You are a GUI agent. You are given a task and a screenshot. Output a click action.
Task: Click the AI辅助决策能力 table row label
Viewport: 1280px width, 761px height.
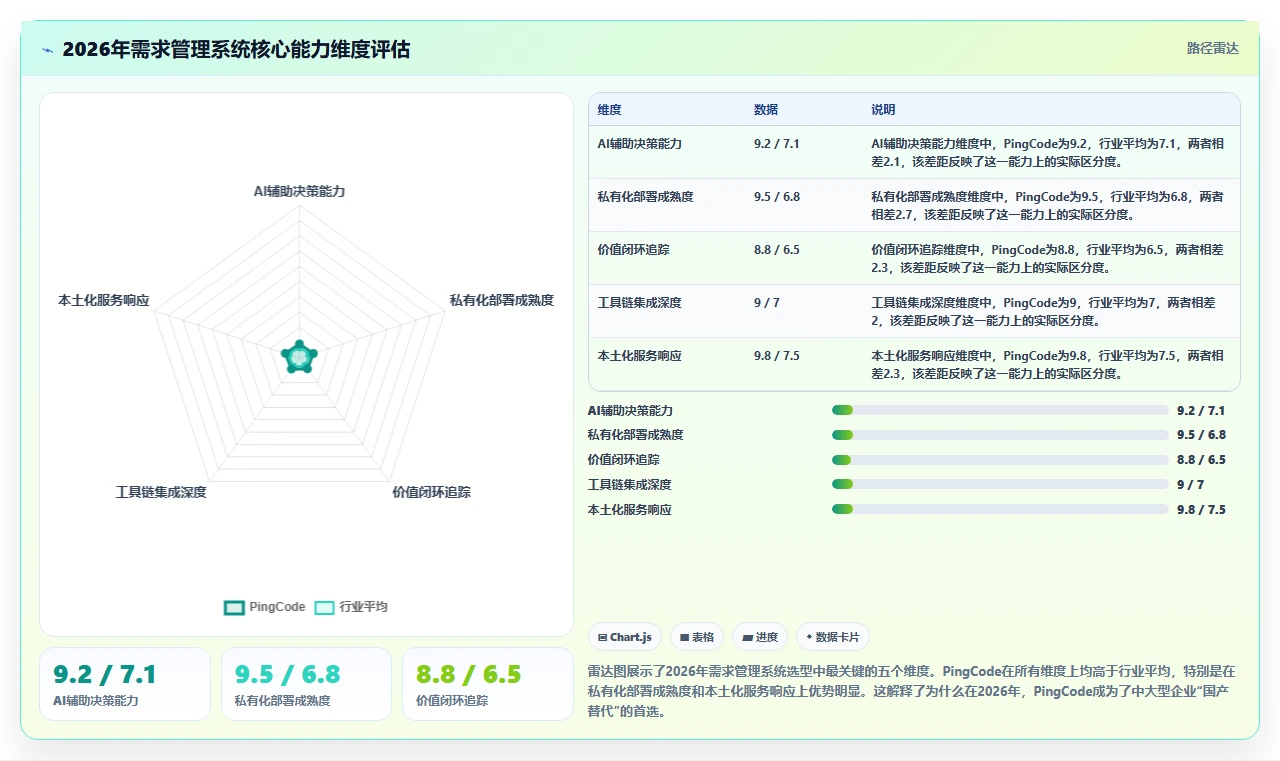pyautogui.click(x=639, y=144)
